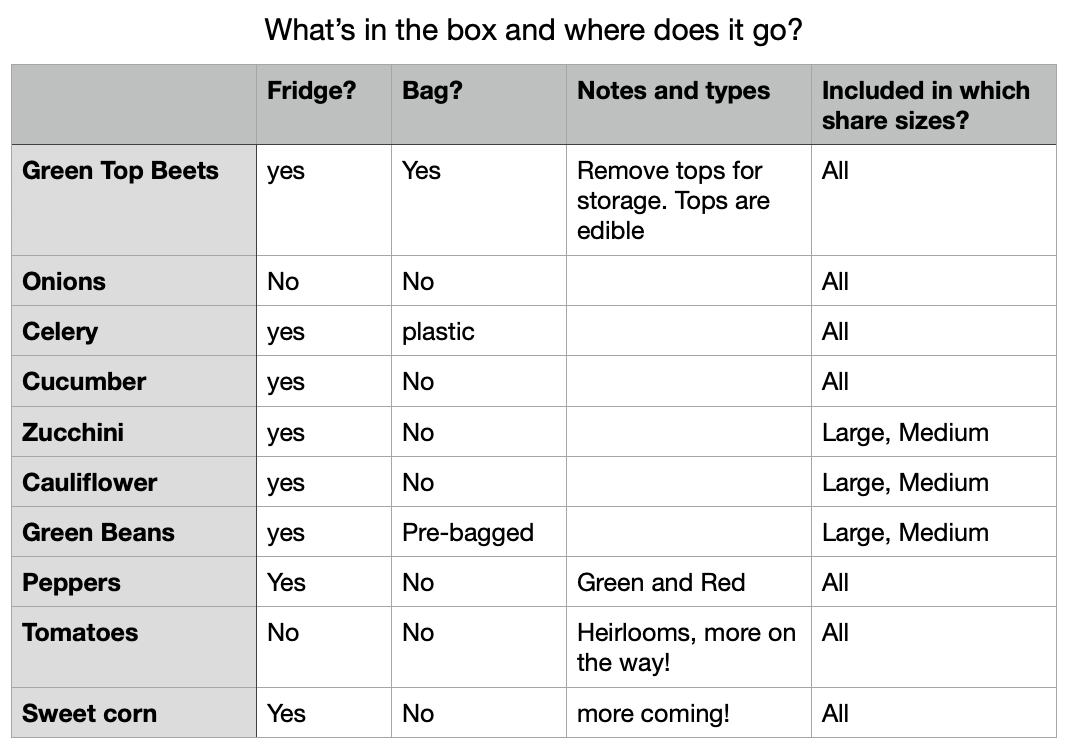Viewport: 1072px width, 752px height.
Task: Select the 'Sweet corn' row label
Action: [x=90, y=713]
